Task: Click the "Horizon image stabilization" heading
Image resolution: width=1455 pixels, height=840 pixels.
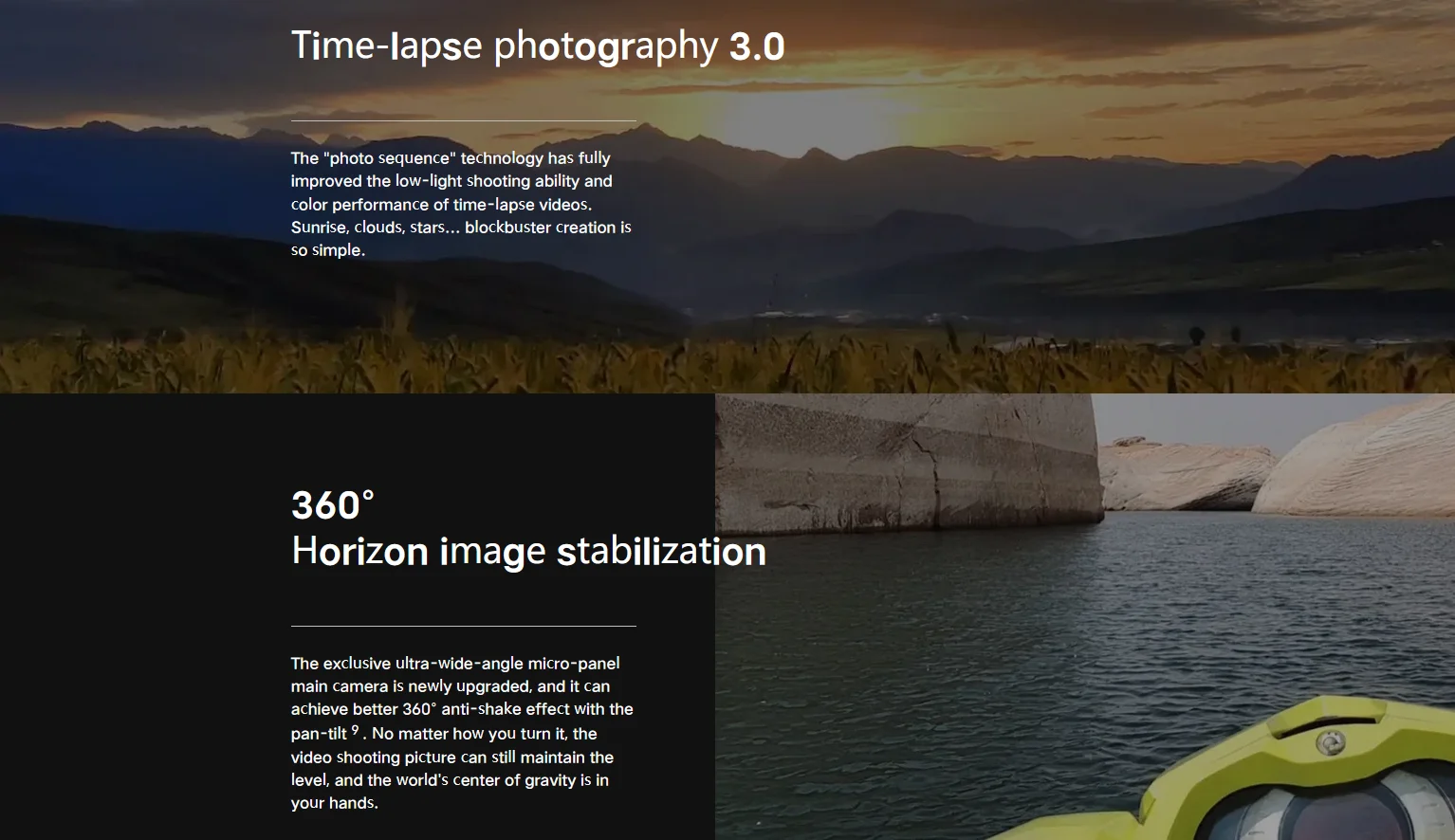Action: pos(528,552)
